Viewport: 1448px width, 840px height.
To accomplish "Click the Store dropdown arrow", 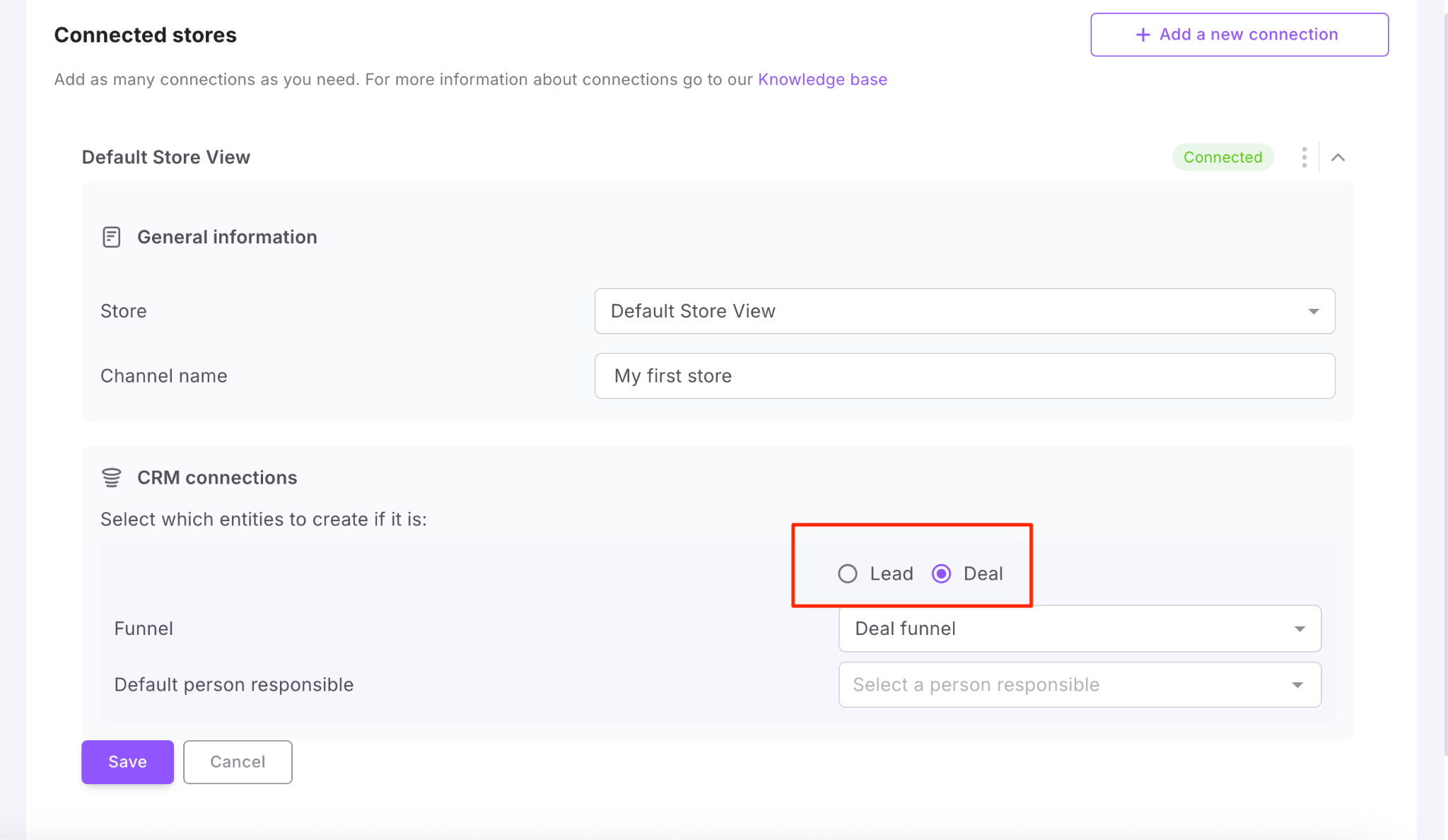I will (x=1313, y=311).
